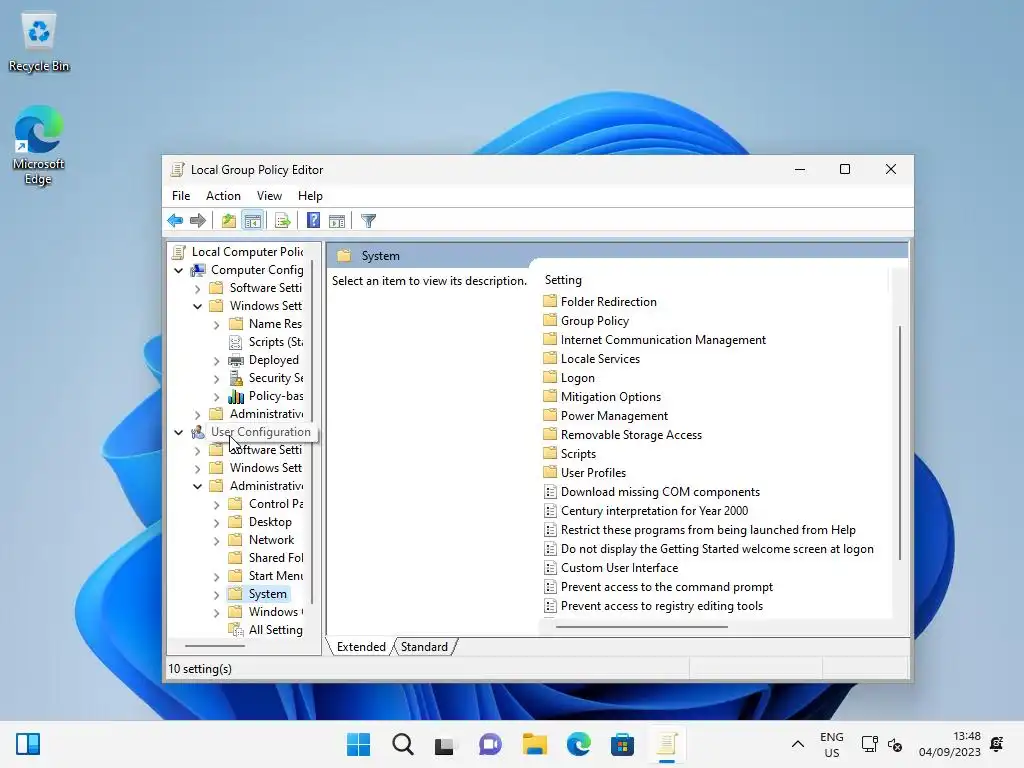Image resolution: width=1024 pixels, height=768 pixels.
Task: Open the Windows Start button
Action: click(x=359, y=744)
